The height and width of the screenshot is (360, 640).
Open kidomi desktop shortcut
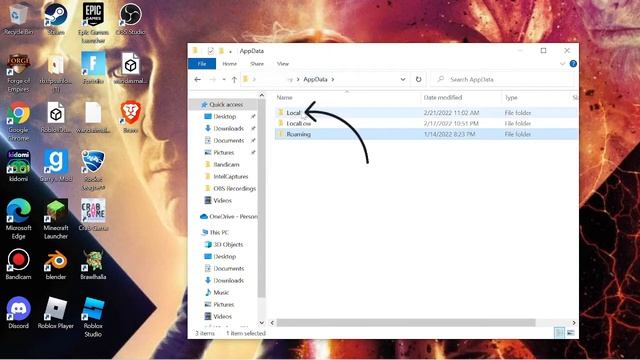point(18,166)
